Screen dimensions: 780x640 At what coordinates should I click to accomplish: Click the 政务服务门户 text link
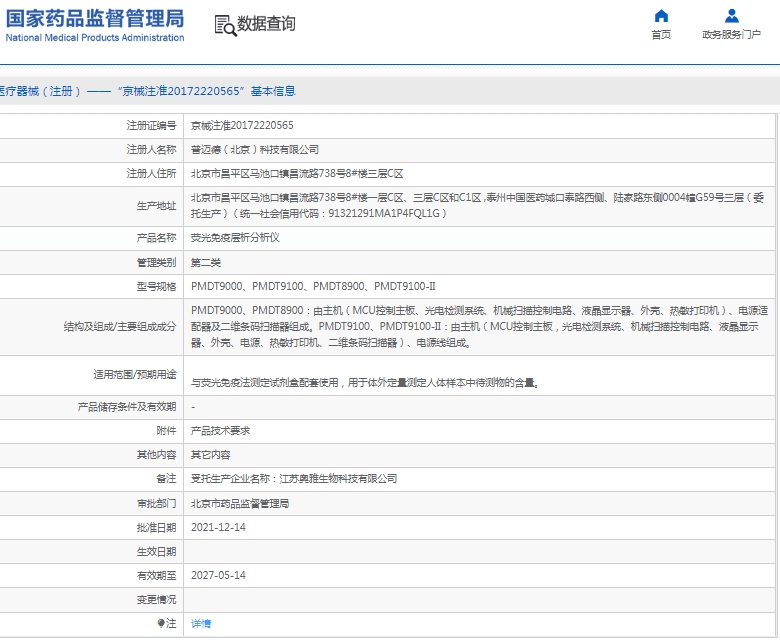tap(731, 34)
